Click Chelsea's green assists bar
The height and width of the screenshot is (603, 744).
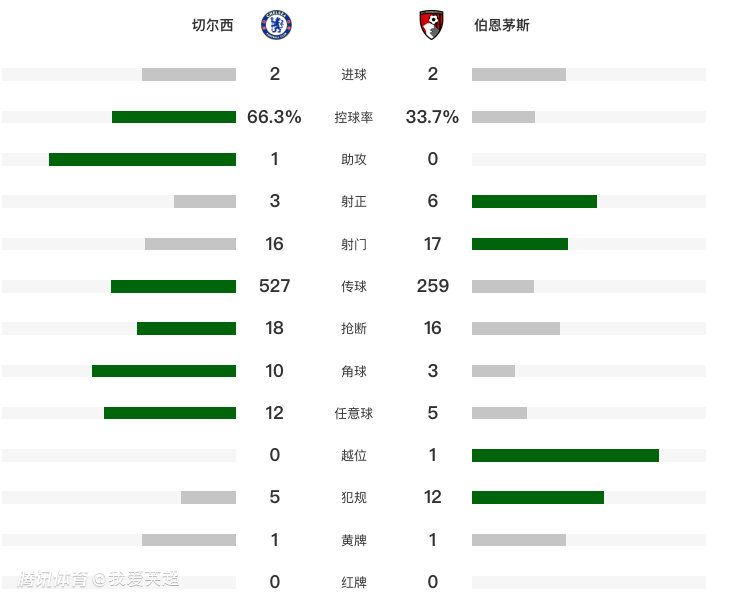coord(142,159)
